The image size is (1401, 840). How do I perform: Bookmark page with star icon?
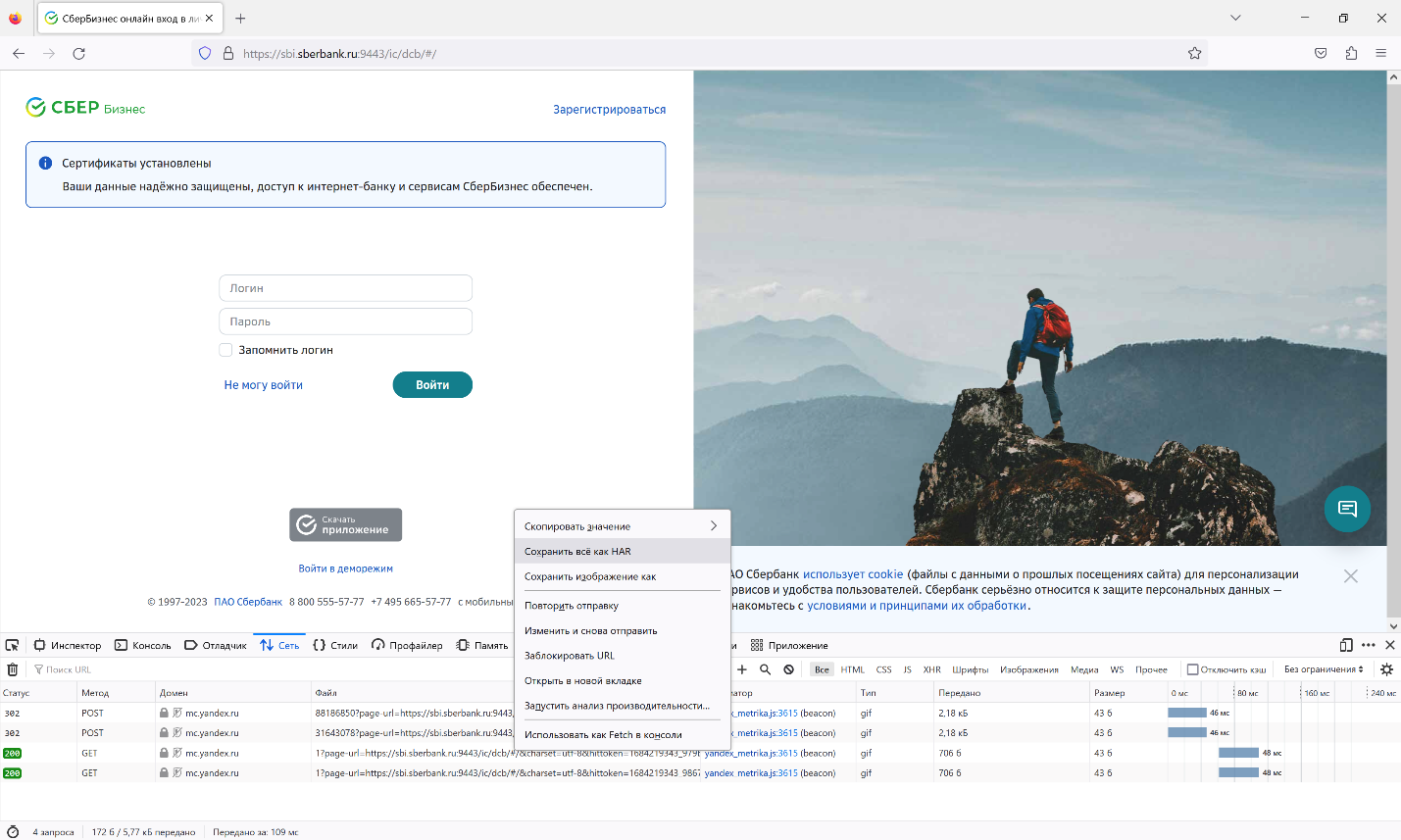[1194, 53]
